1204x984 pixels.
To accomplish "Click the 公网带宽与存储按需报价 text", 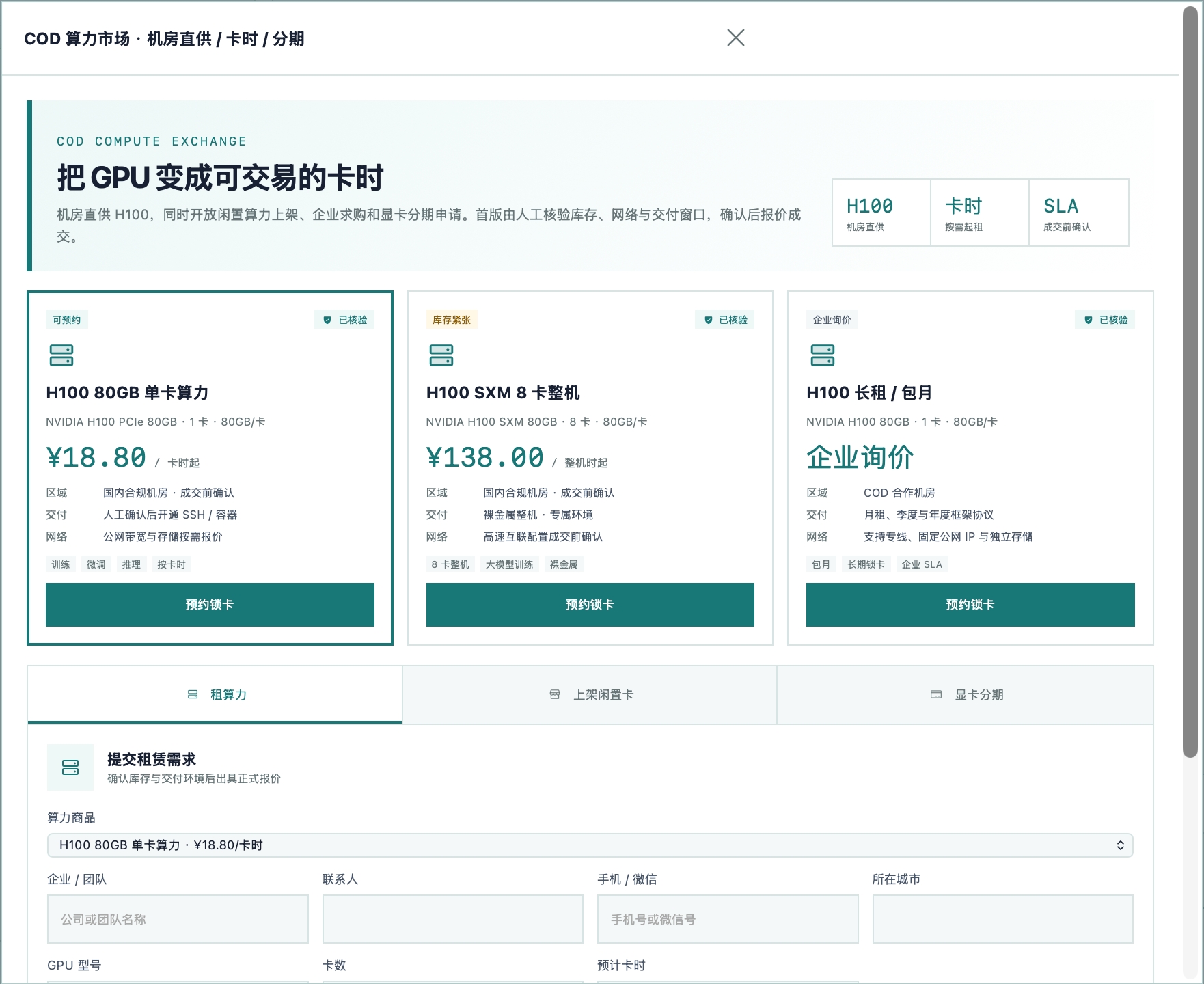I will (163, 536).
